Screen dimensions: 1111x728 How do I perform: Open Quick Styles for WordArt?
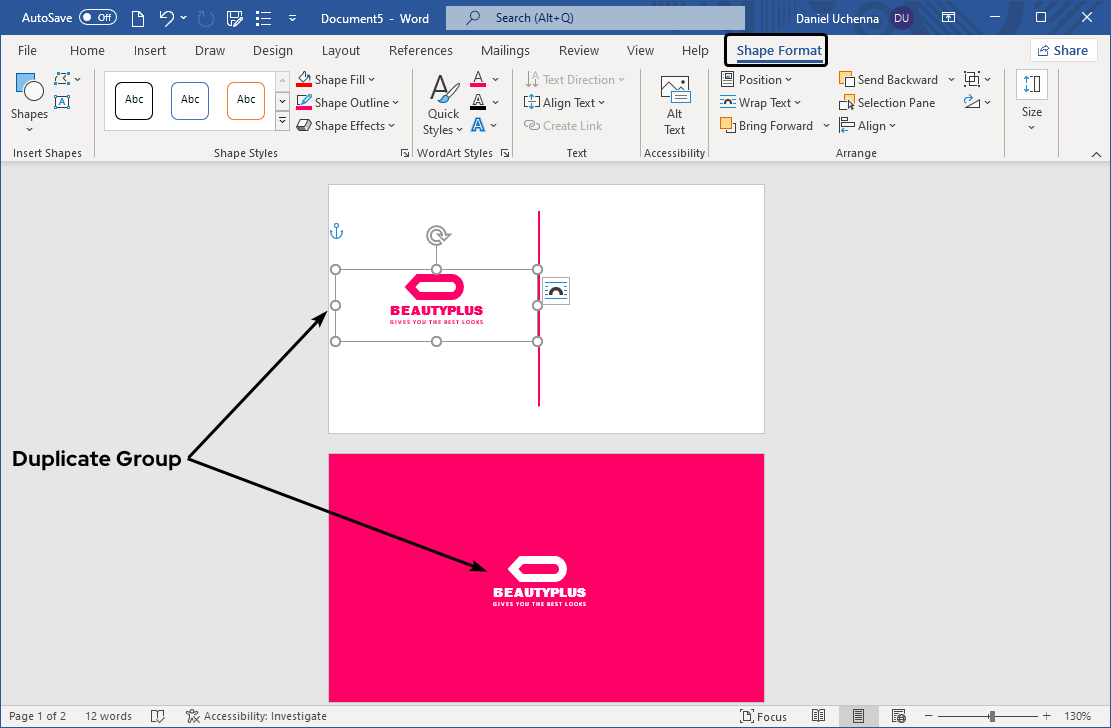pos(443,106)
